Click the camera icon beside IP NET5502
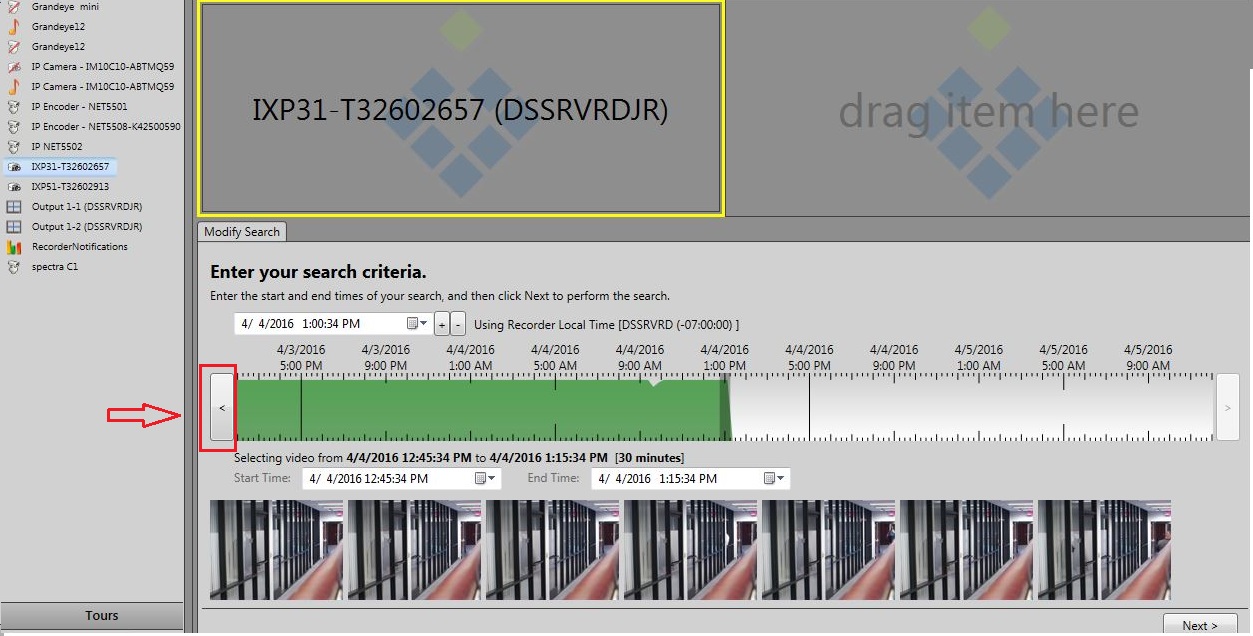Image resolution: width=1253 pixels, height=636 pixels. (x=14, y=147)
